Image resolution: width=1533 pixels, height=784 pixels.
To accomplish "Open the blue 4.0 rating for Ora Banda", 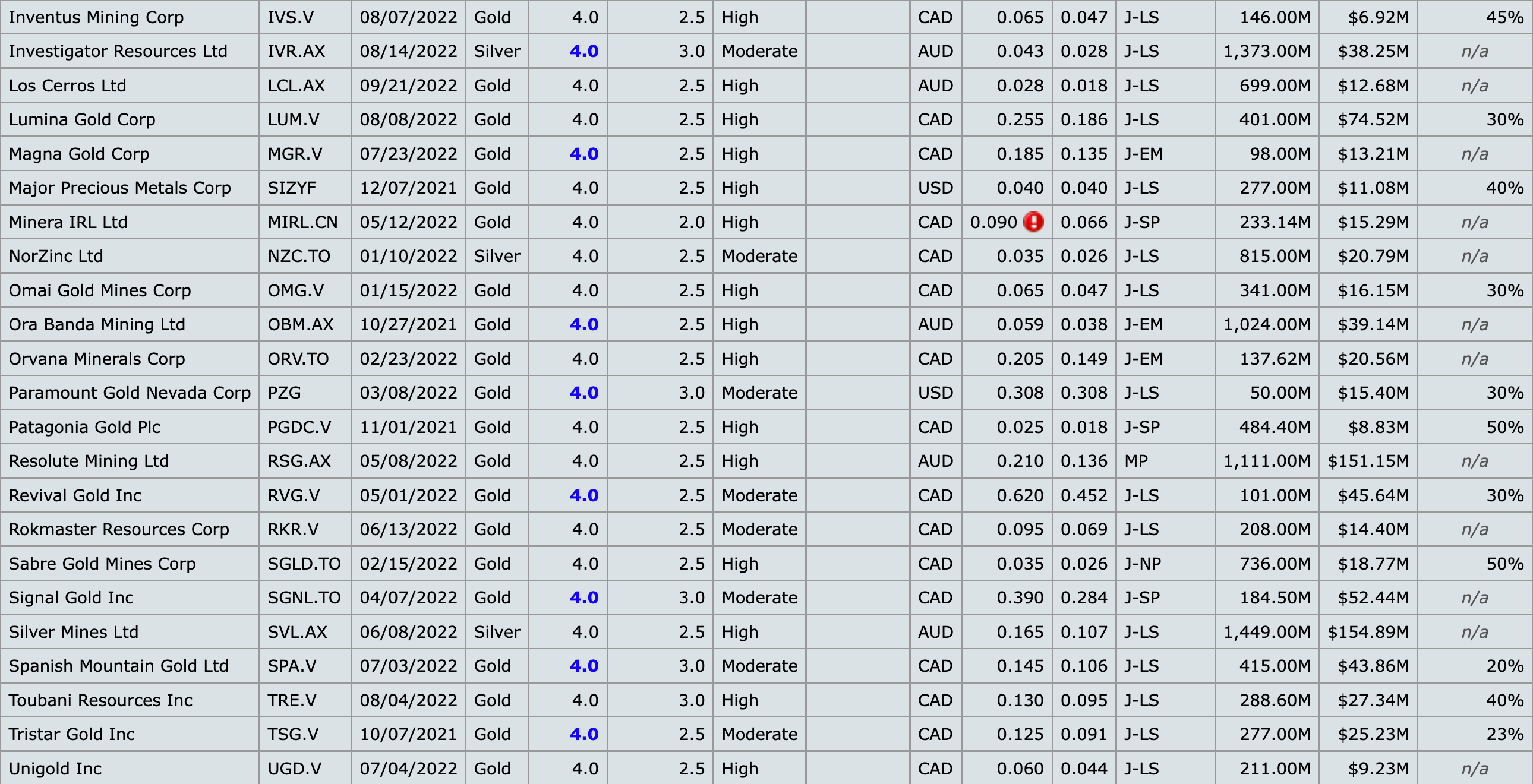I will tap(583, 324).
